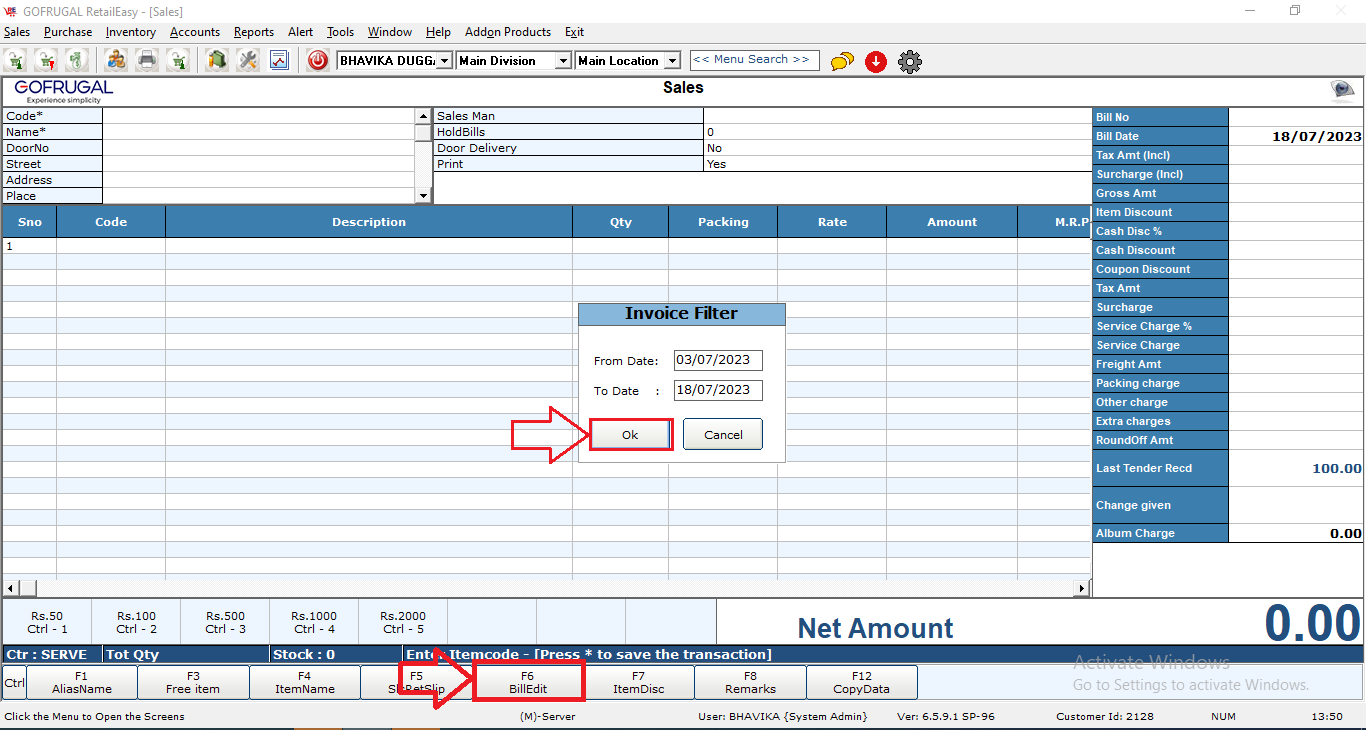The height and width of the screenshot is (730, 1366).
Task: Click the Amount column header
Action: point(952,222)
